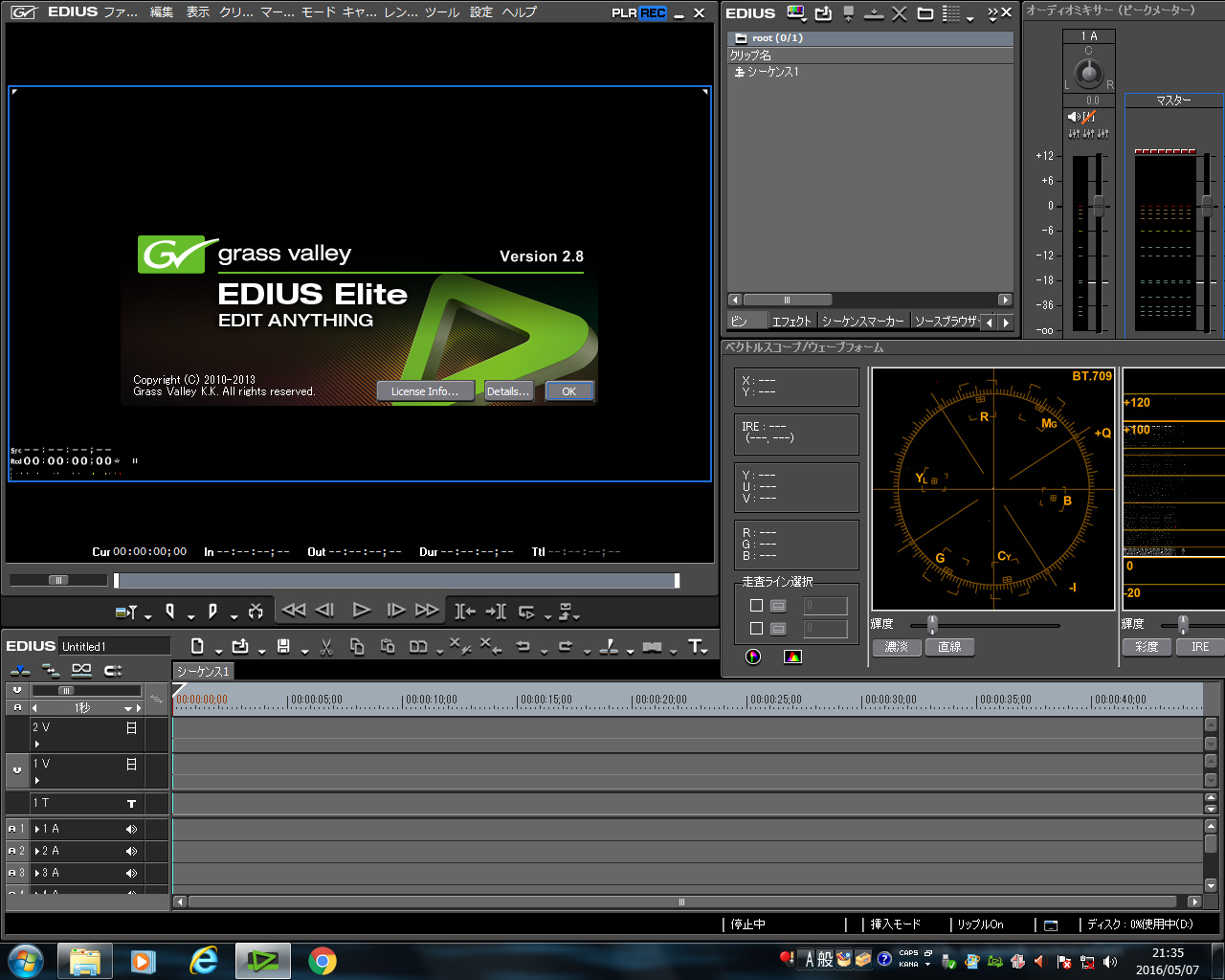Image resolution: width=1225 pixels, height=980 pixels.
Task: Click the New sequence icon in timeline toolbar
Action: [x=197, y=647]
